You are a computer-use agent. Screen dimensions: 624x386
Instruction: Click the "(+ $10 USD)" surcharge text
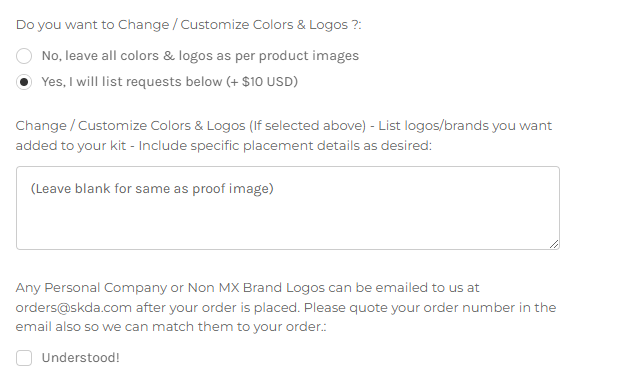(262, 82)
